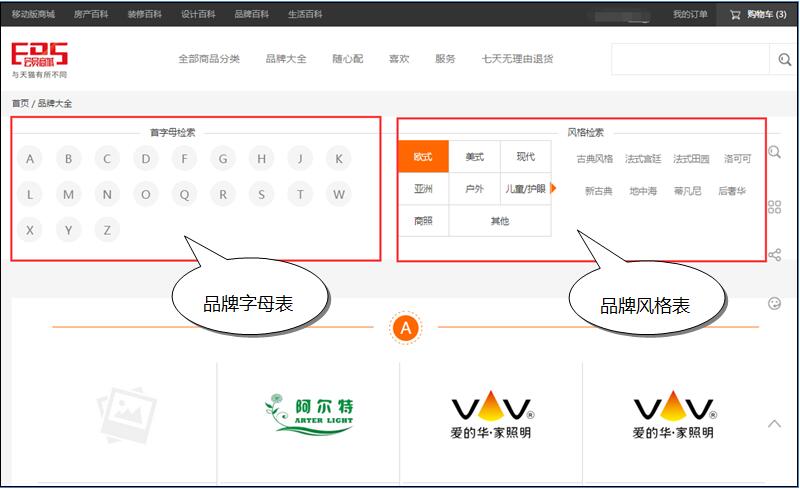
Task: Click the 蒂凡尼 style link
Action: [x=687, y=191]
